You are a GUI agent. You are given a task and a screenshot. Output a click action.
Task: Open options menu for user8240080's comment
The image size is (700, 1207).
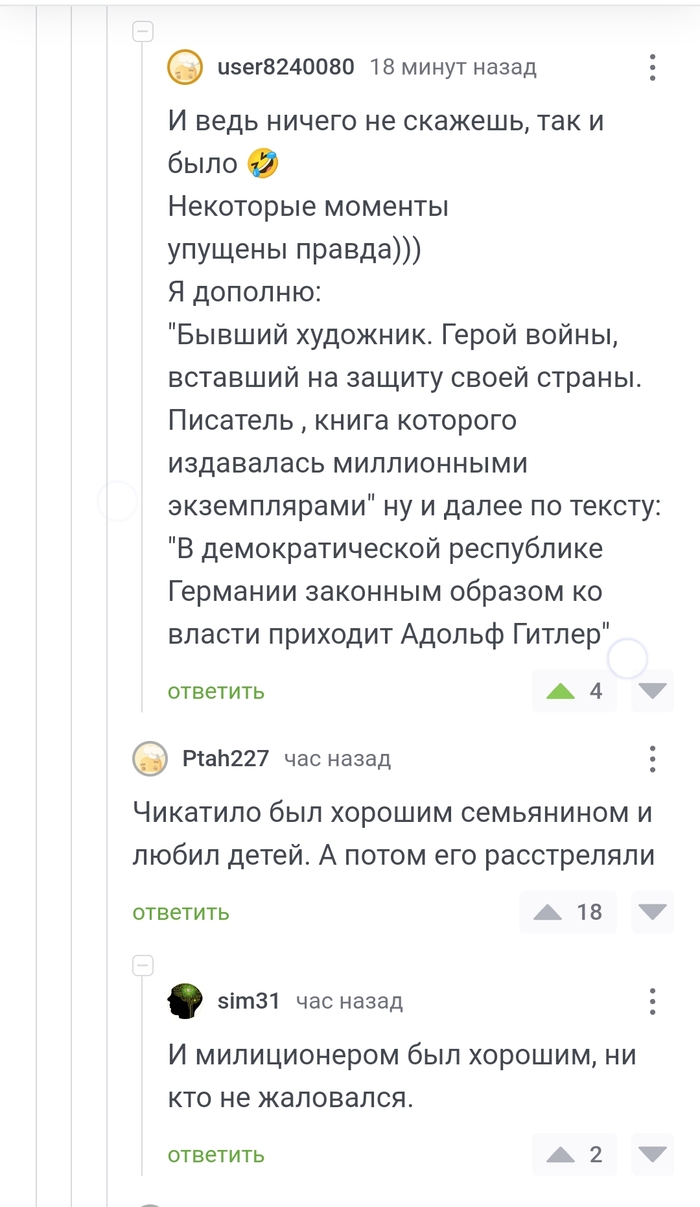(x=652, y=67)
